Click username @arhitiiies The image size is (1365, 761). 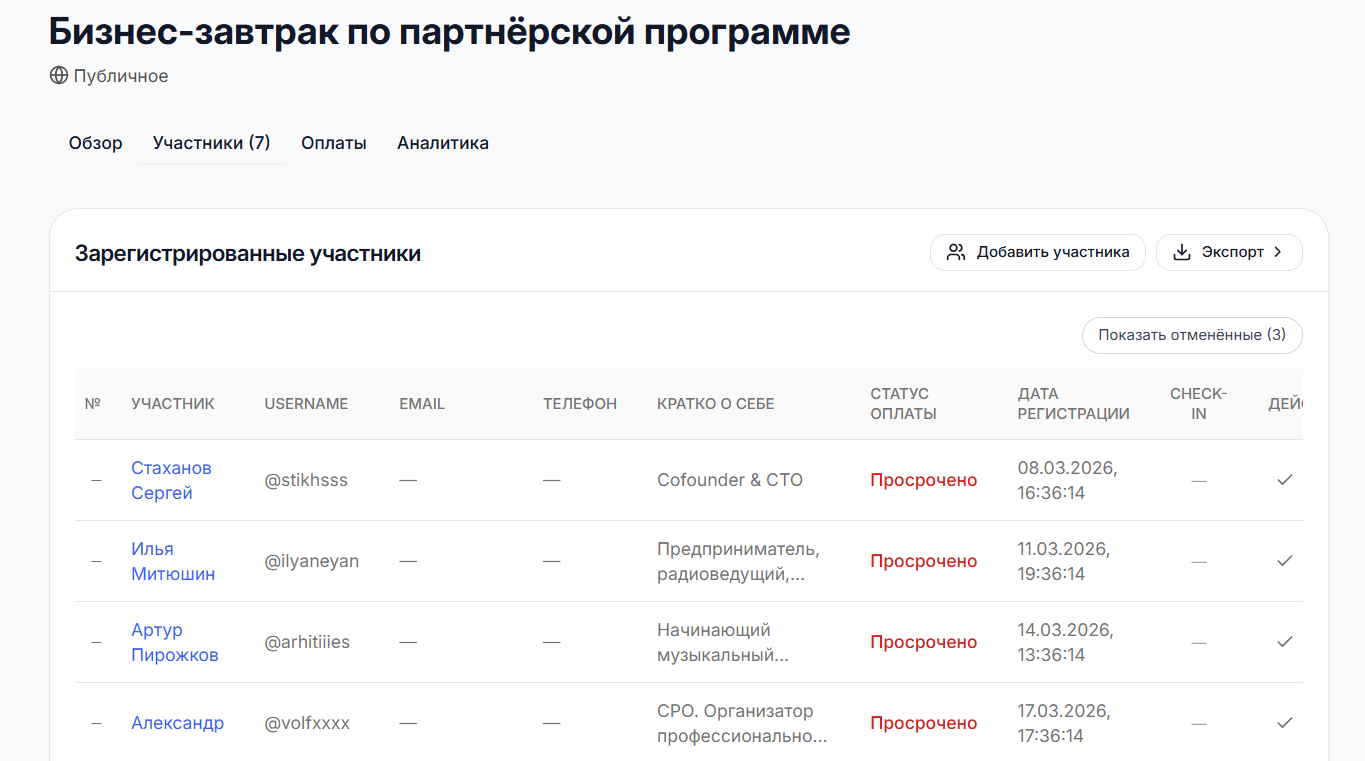[x=307, y=642]
